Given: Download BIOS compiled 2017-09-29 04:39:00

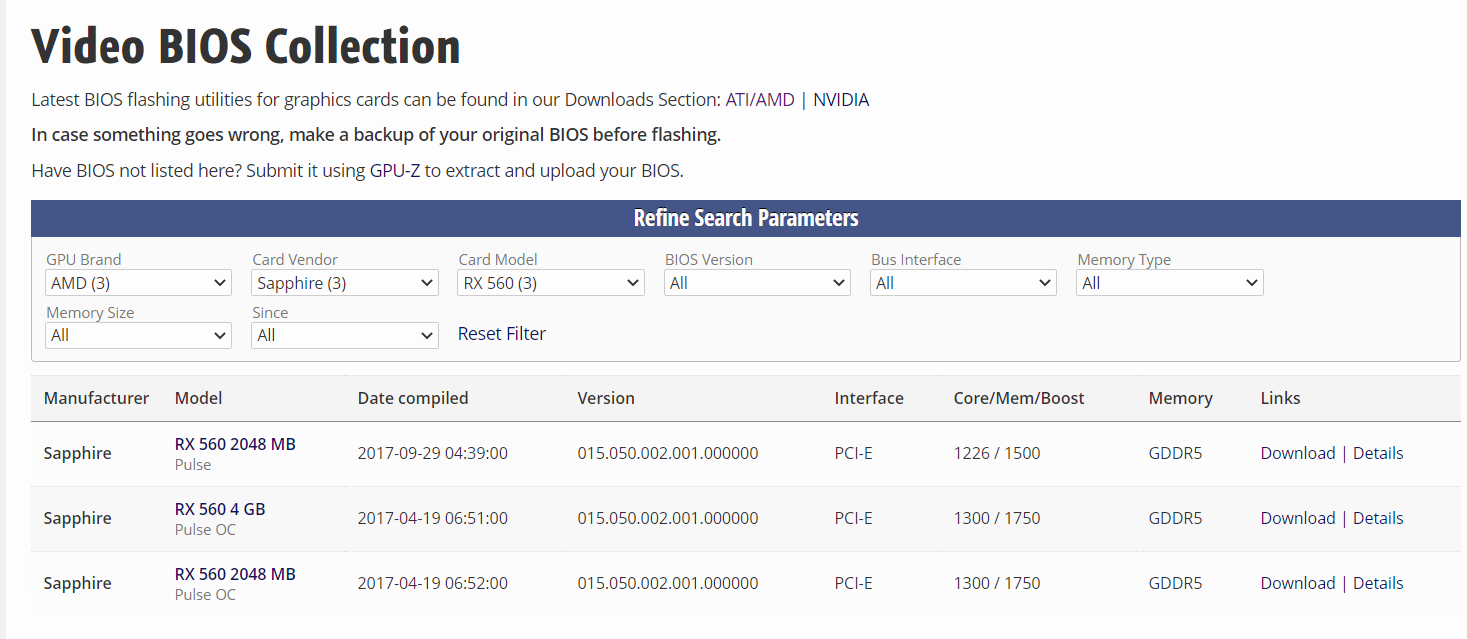Looking at the screenshot, I should click(1298, 453).
